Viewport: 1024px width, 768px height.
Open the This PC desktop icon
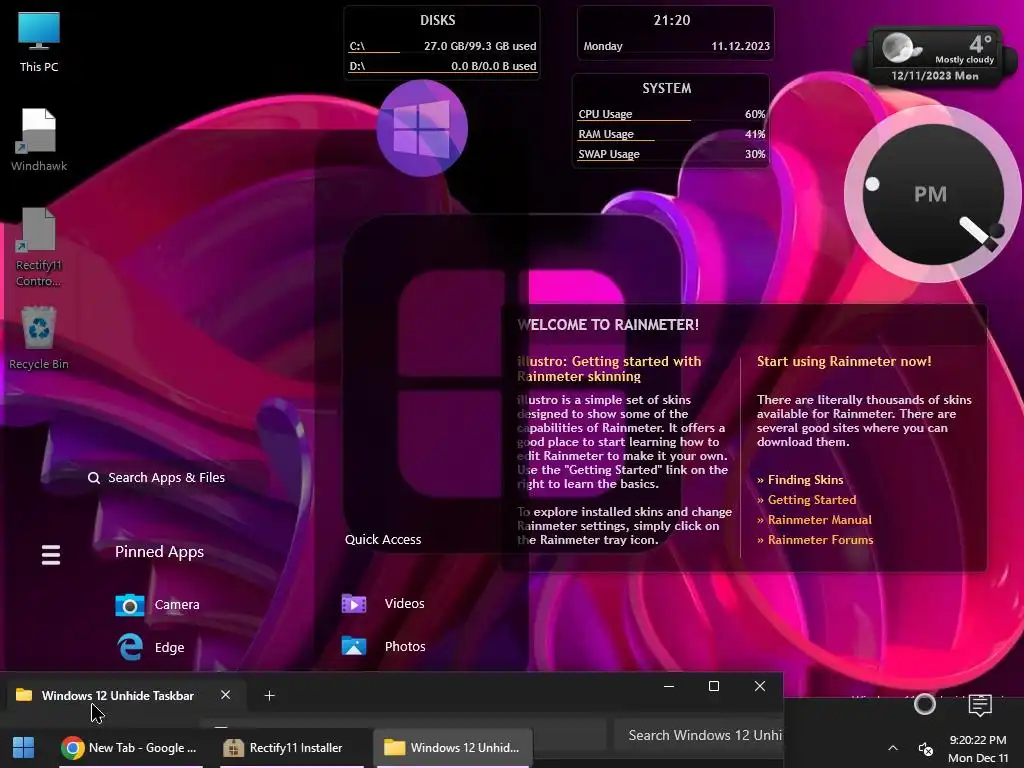click(39, 42)
